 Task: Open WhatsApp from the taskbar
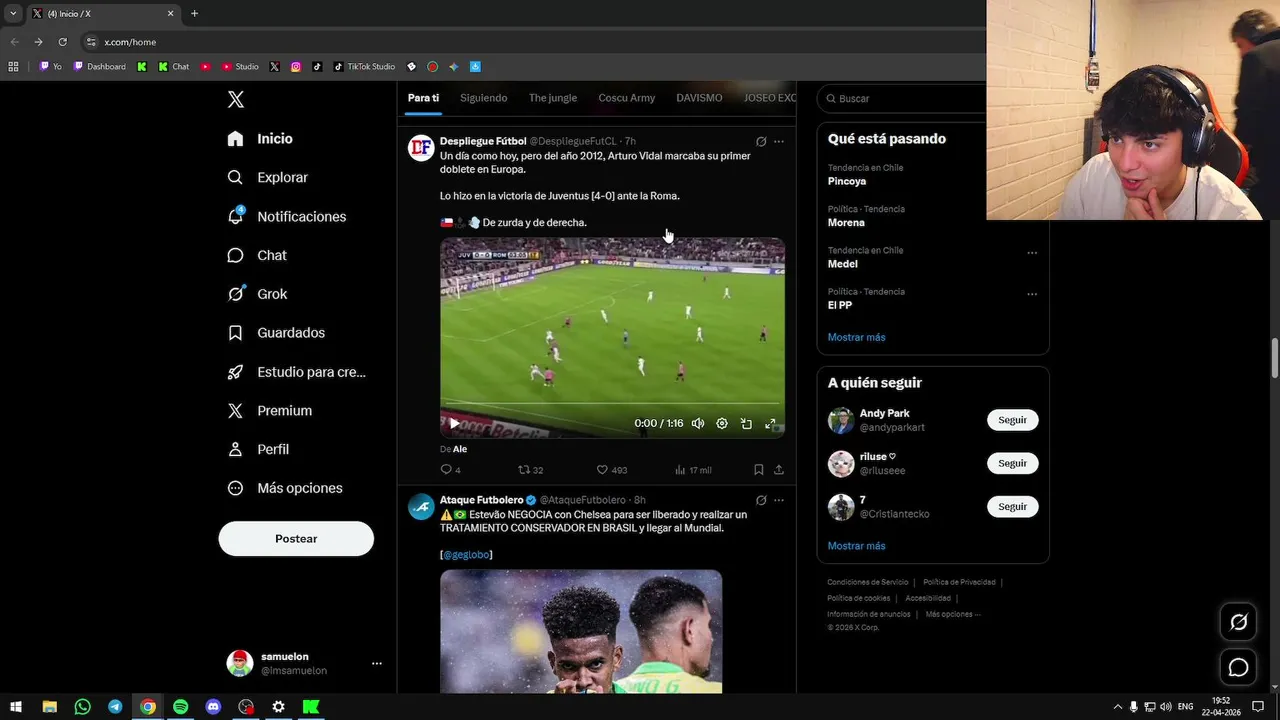pyautogui.click(x=82, y=707)
